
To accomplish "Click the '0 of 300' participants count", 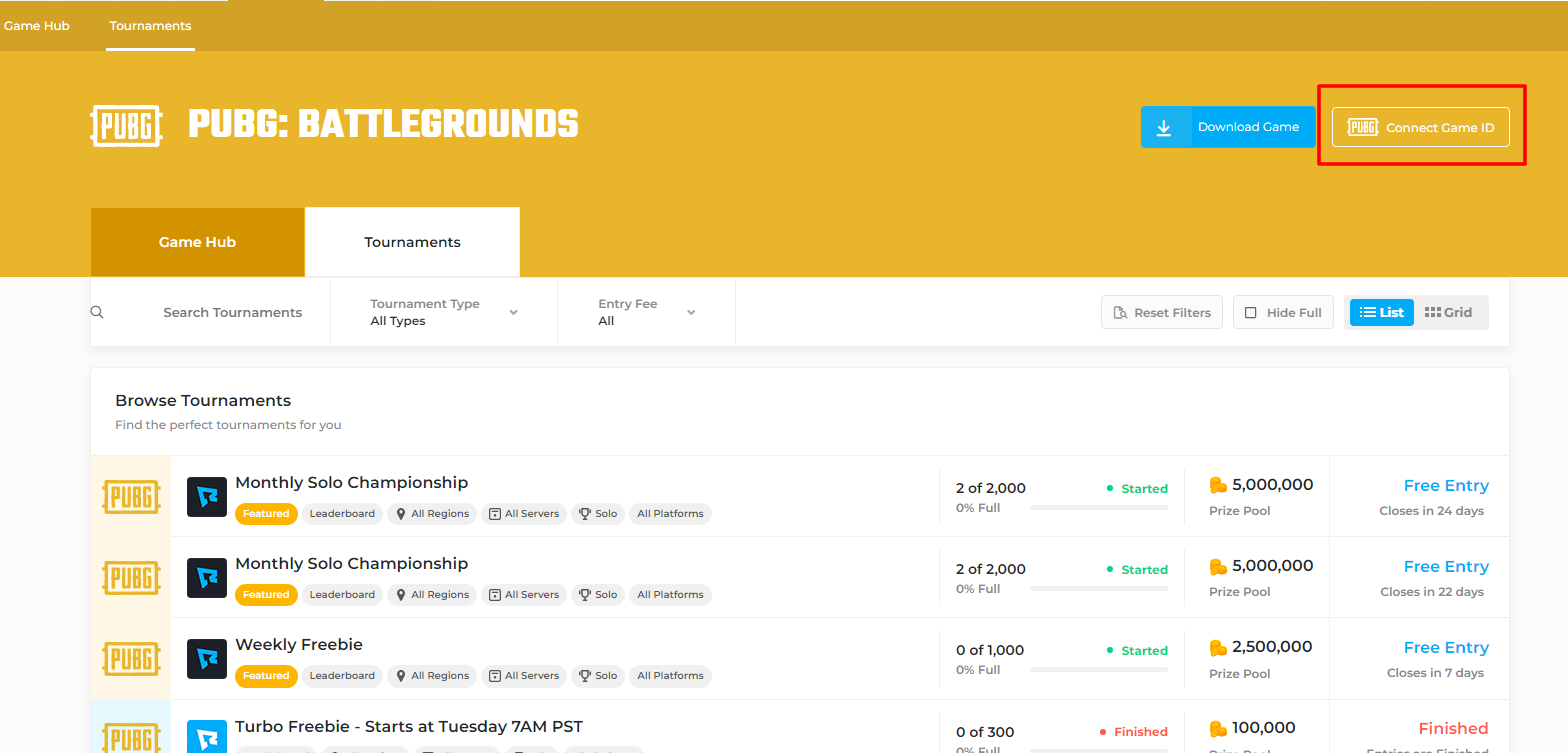I will [x=985, y=732].
